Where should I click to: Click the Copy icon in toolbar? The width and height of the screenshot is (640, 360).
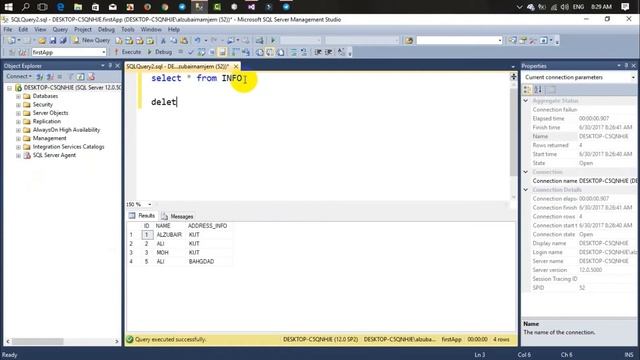173,40
